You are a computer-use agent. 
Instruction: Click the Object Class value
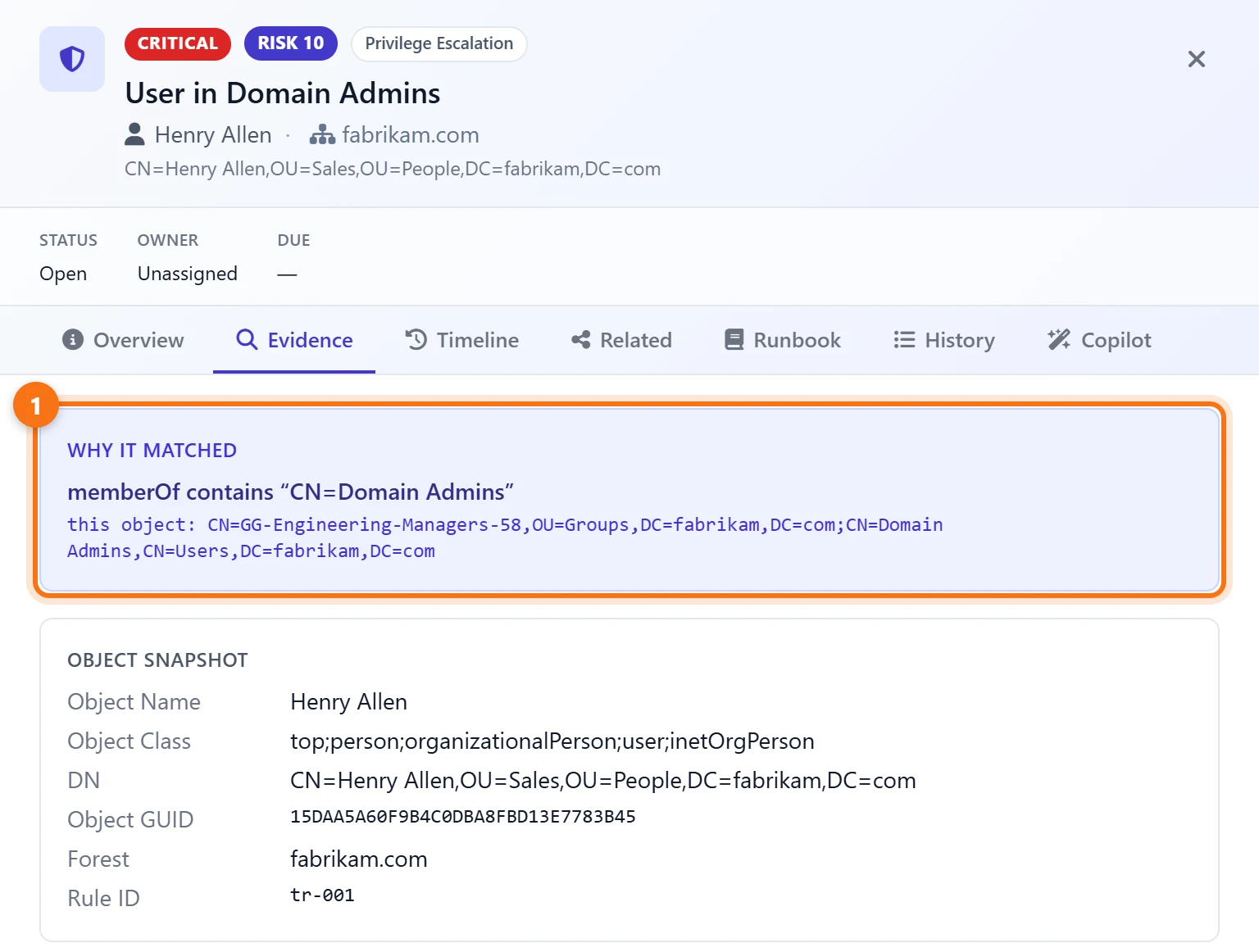point(552,741)
